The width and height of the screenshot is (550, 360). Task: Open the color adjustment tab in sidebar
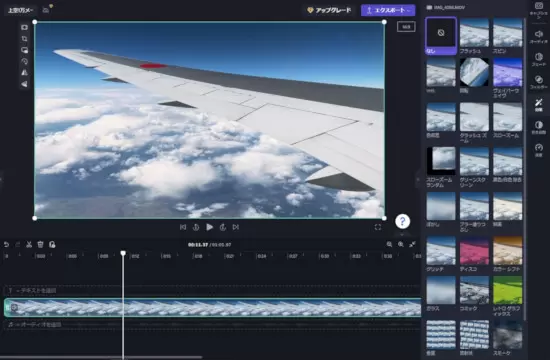pyautogui.click(x=538, y=127)
